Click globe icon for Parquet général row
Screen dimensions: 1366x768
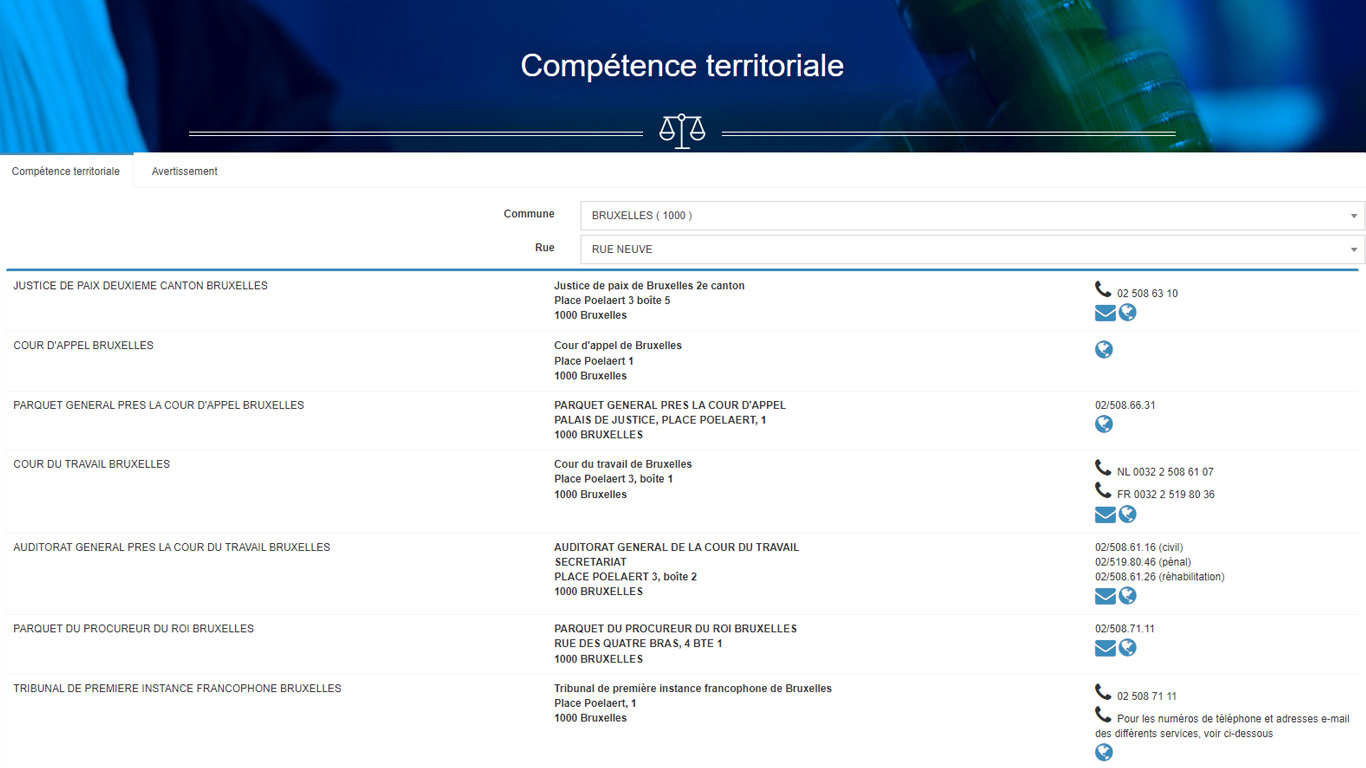pyautogui.click(x=1104, y=424)
